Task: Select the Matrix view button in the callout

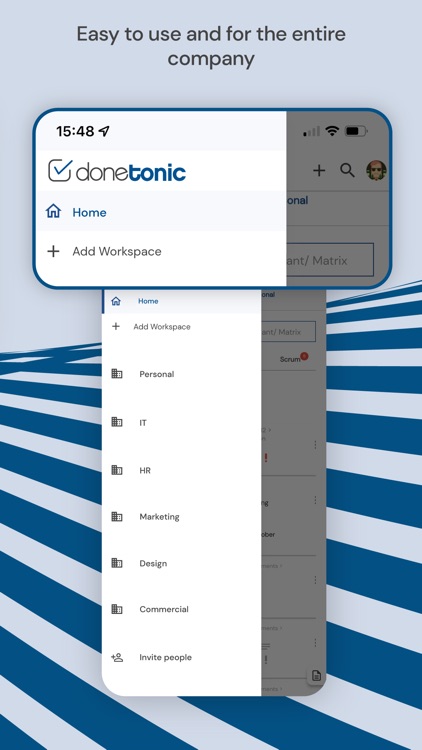Action: coord(330,260)
